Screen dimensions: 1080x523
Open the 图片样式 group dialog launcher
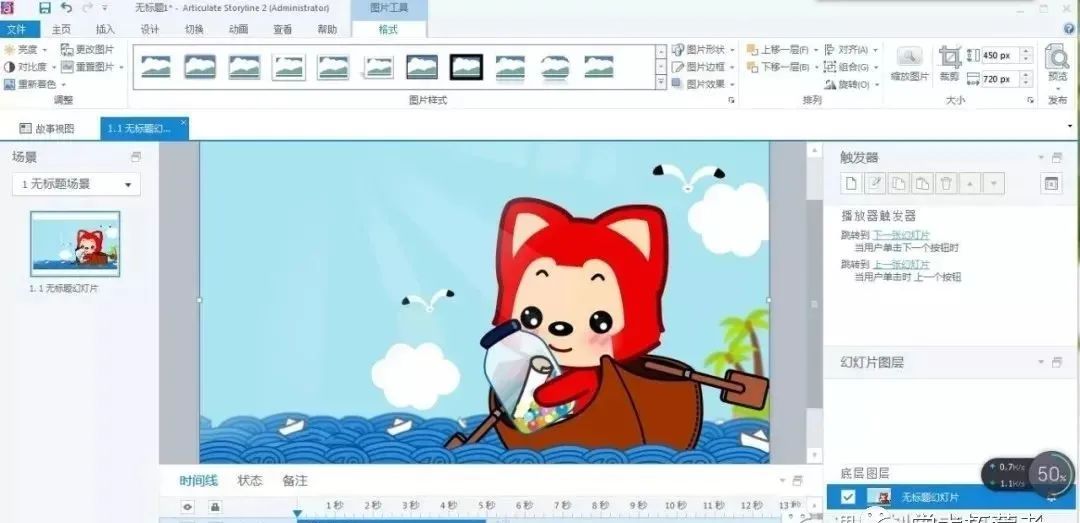[x=731, y=101]
